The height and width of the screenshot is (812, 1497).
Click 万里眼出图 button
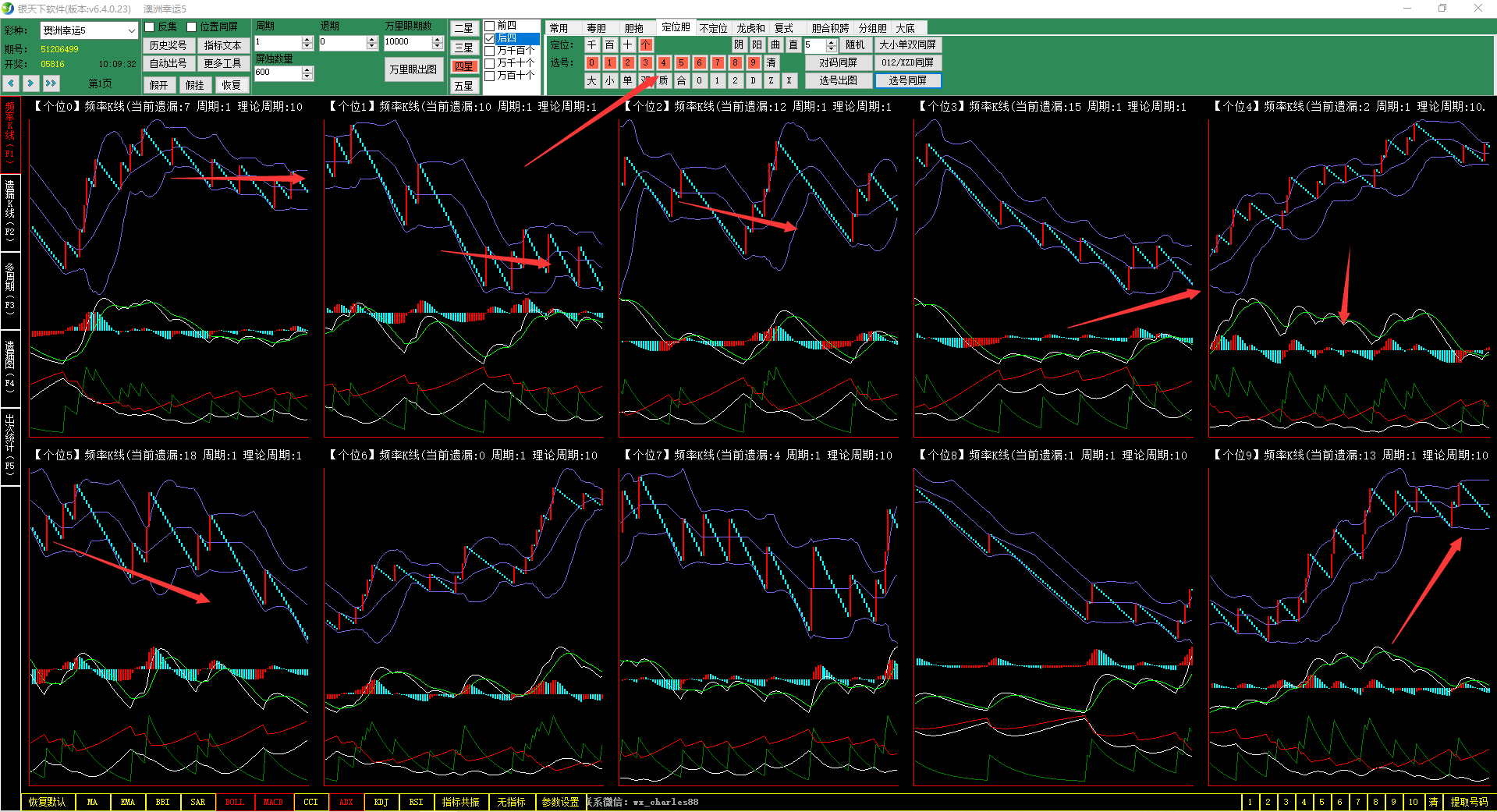[413, 69]
